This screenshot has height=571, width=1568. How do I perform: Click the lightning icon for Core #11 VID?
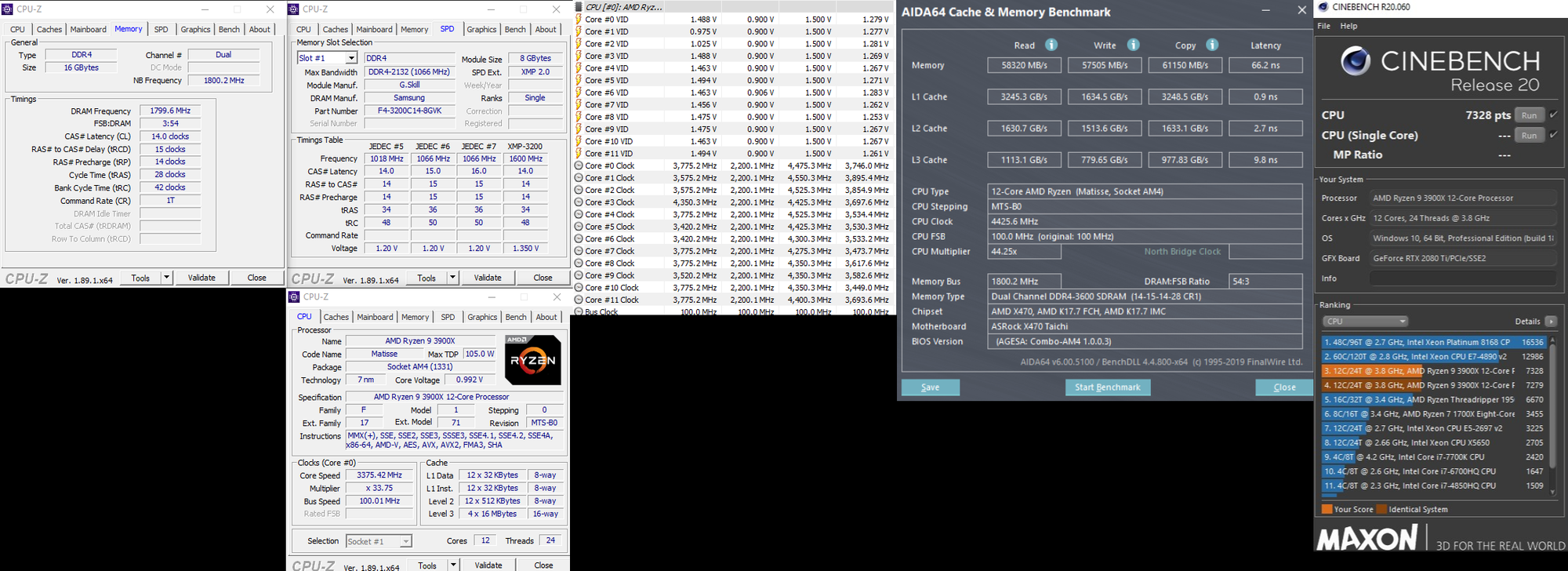tap(579, 154)
